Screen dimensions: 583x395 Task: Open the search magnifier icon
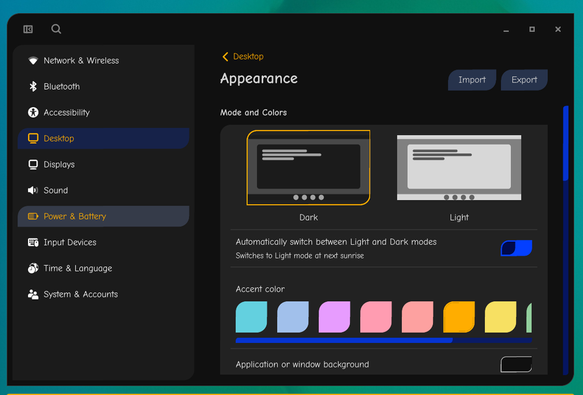point(56,29)
